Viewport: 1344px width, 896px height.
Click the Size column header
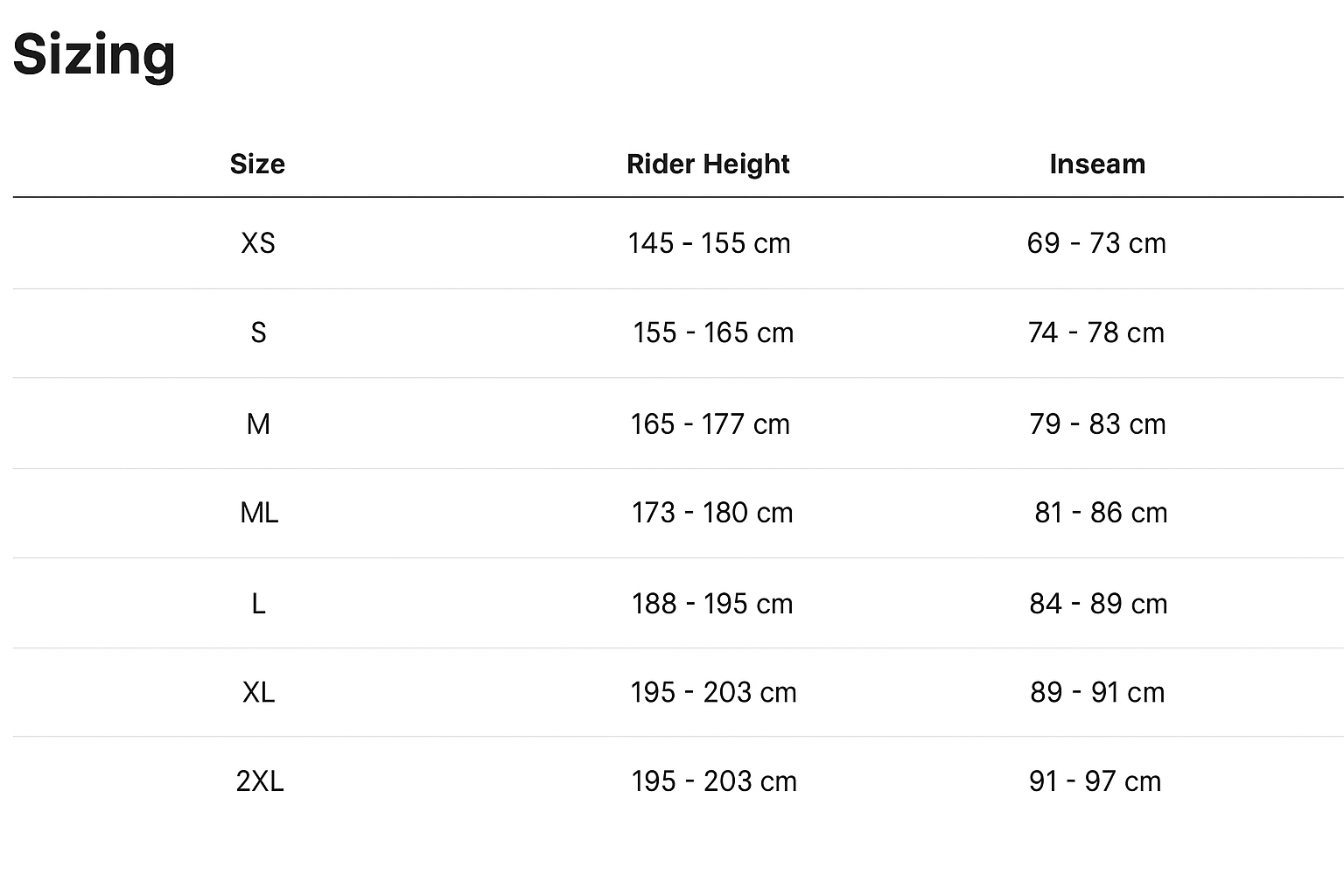(x=257, y=164)
